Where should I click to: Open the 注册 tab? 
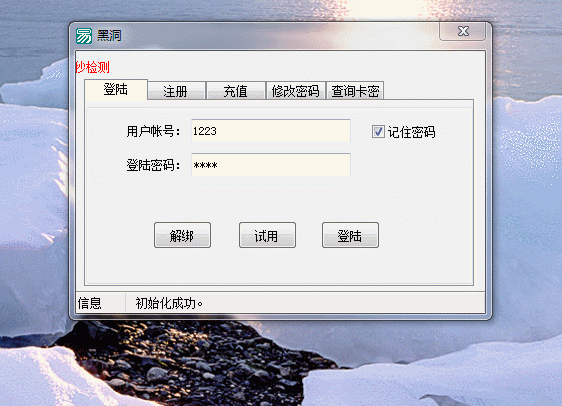point(176,91)
